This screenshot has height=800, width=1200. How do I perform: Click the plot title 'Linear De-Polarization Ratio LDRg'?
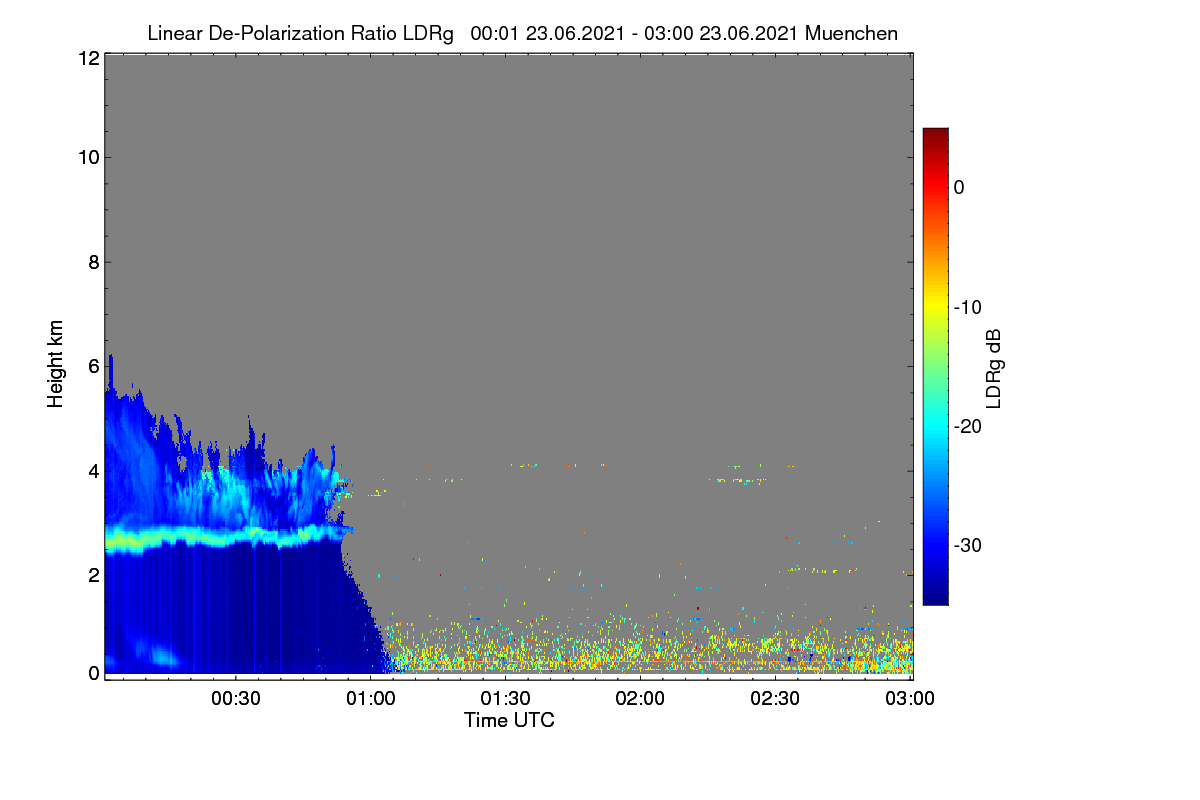click(x=300, y=33)
